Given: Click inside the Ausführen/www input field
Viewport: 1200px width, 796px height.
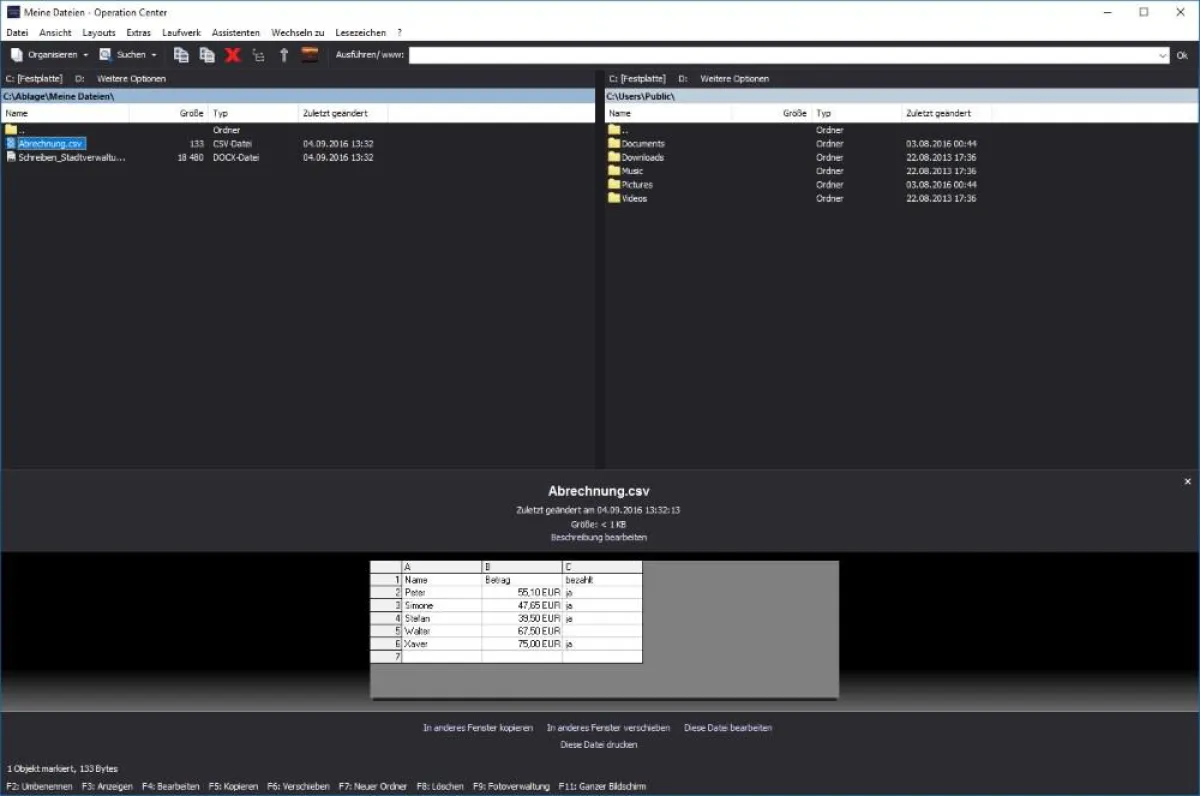Looking at the screenshot, I should point(700,55).
